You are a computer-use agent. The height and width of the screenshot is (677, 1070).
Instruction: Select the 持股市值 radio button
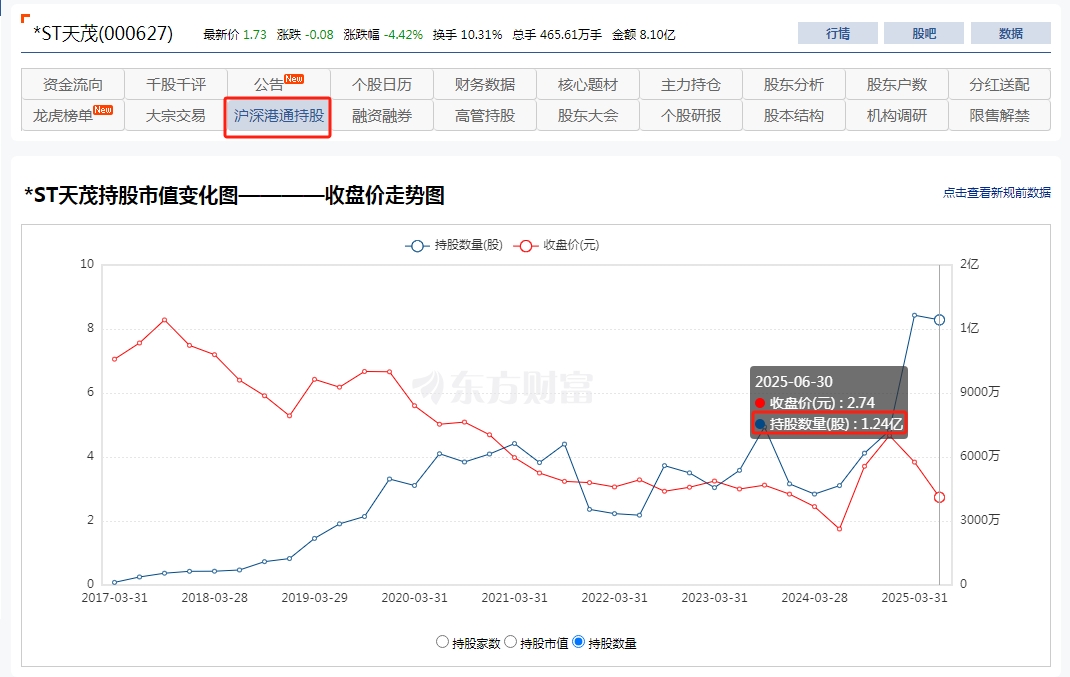(x=510, y=642)
